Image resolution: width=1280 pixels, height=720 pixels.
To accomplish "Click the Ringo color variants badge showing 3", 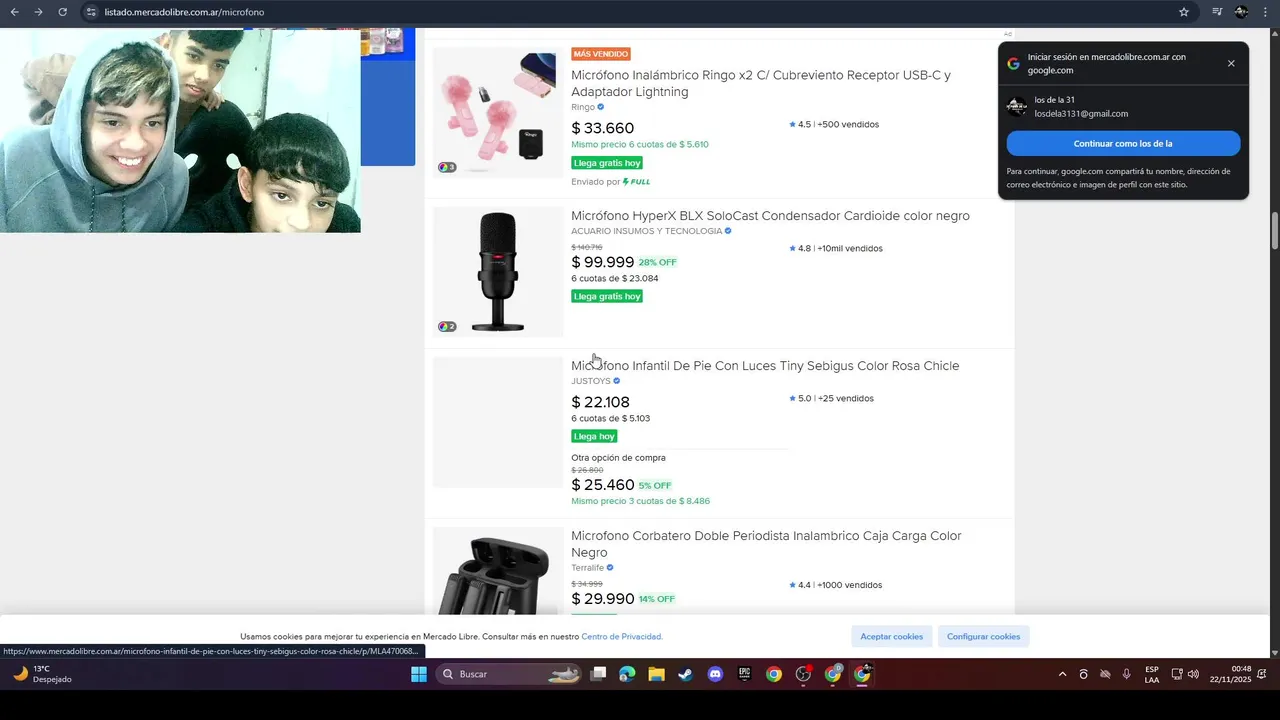I will tap(447, 167).
